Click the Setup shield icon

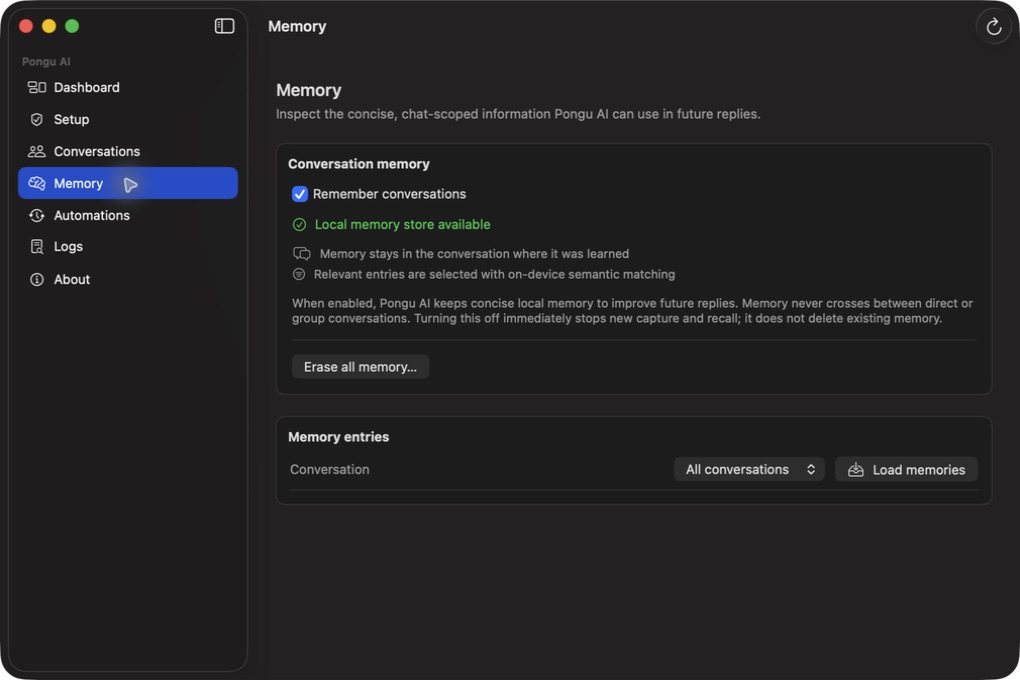[36, 119]
